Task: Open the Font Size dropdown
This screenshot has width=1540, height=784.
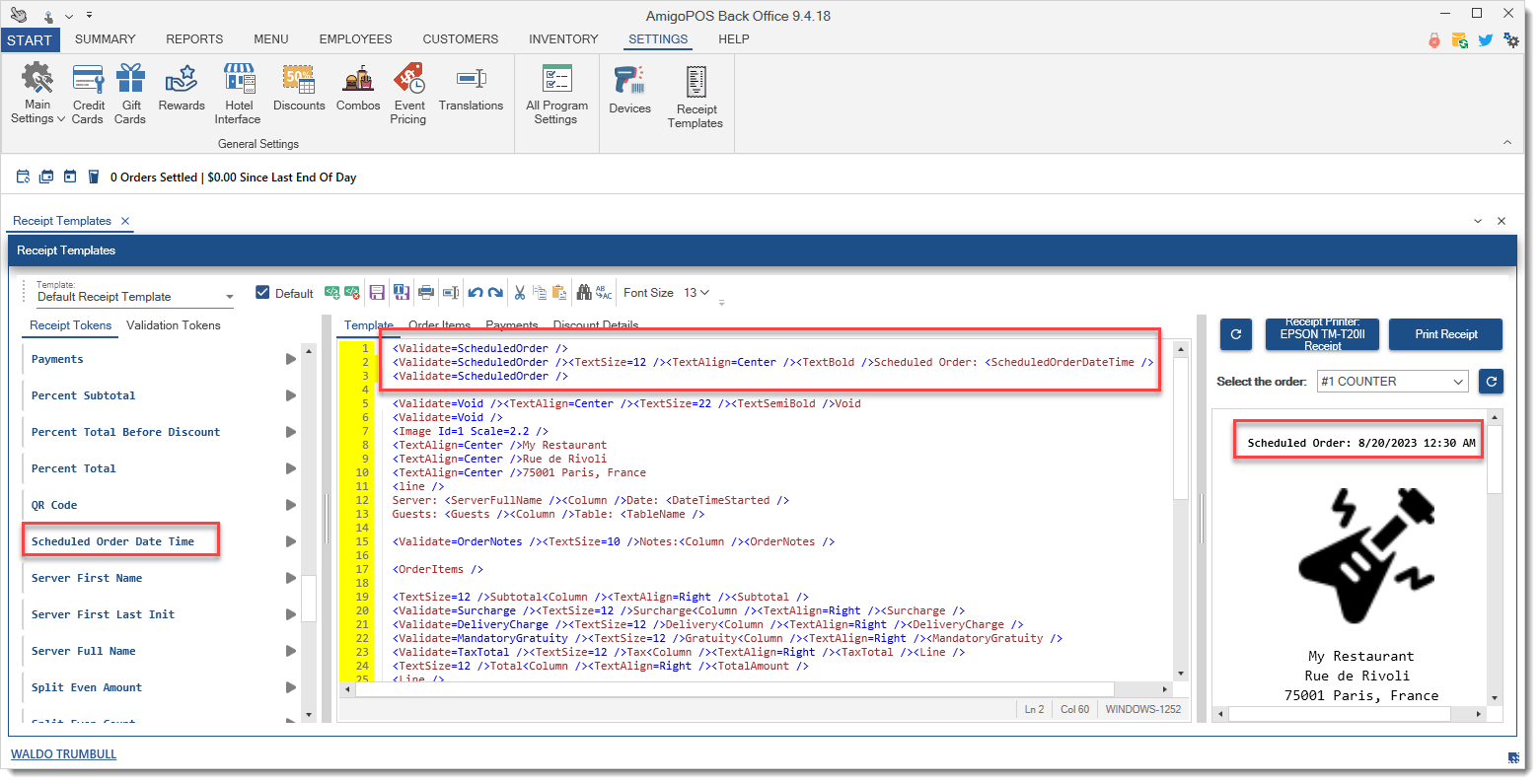Action: click(697, 293)
